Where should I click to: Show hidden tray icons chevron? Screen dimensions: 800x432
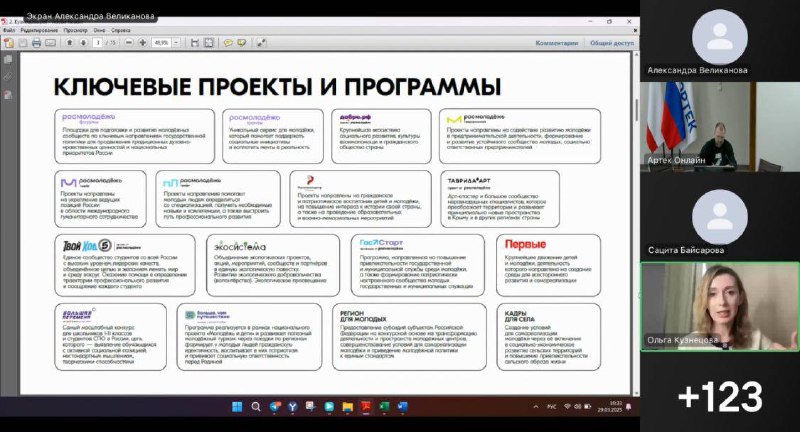tap(536, 406)
